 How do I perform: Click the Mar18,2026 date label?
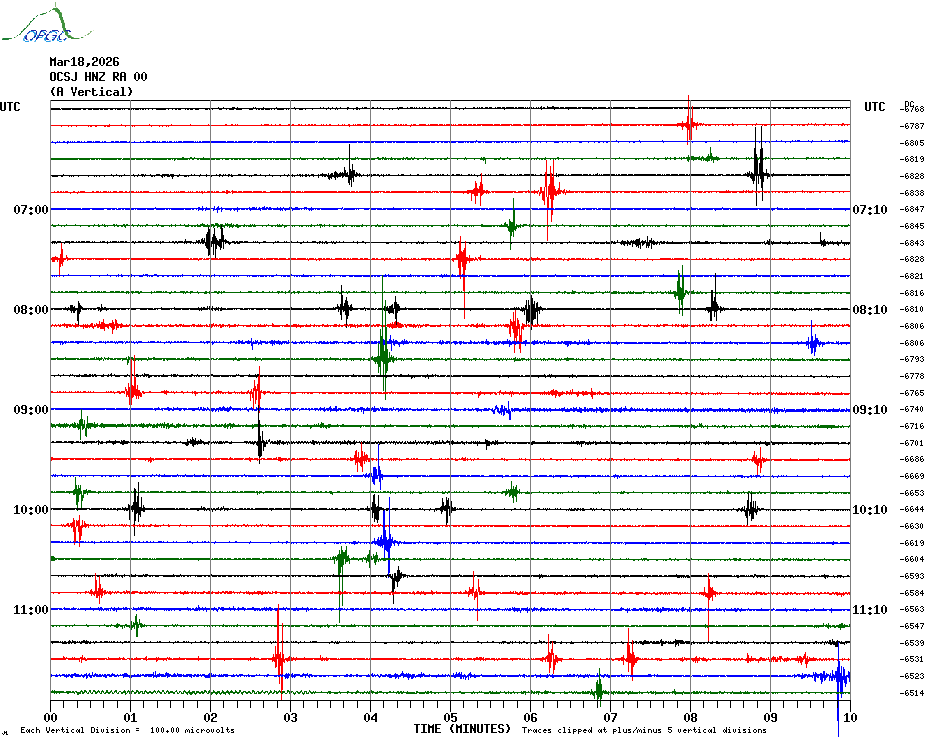coord(84,62)
